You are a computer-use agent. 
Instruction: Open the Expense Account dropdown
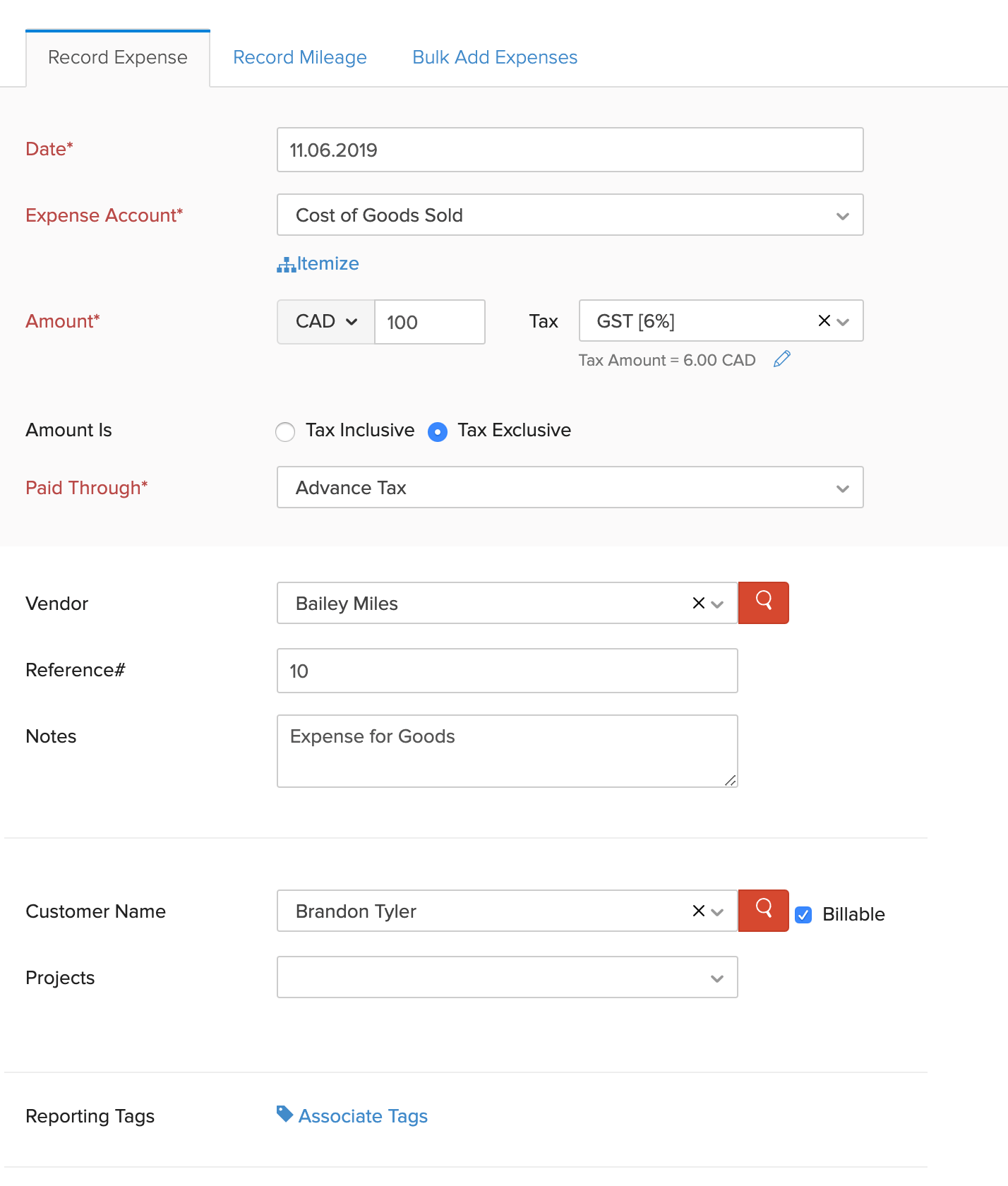point(570,215)
